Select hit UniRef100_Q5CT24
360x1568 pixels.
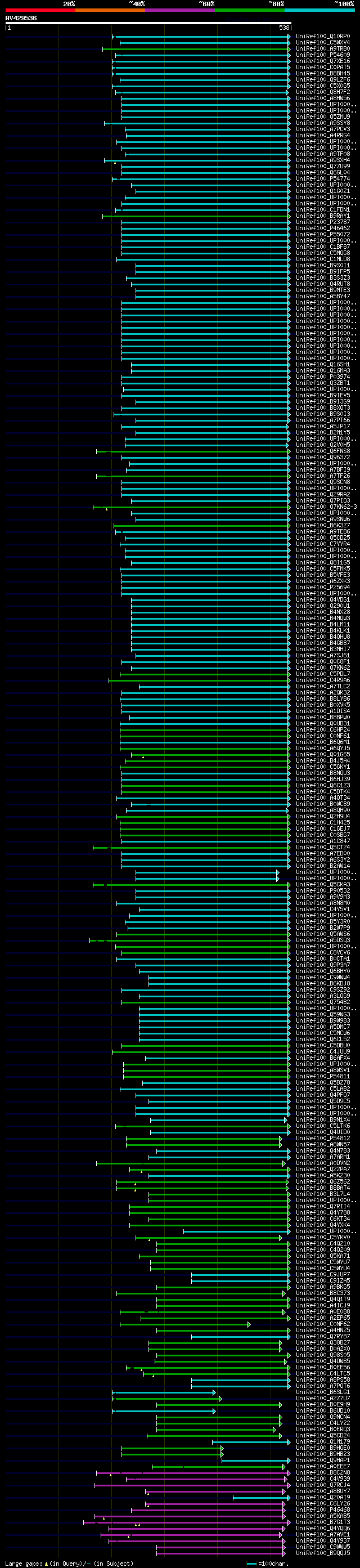pos(323,847)
